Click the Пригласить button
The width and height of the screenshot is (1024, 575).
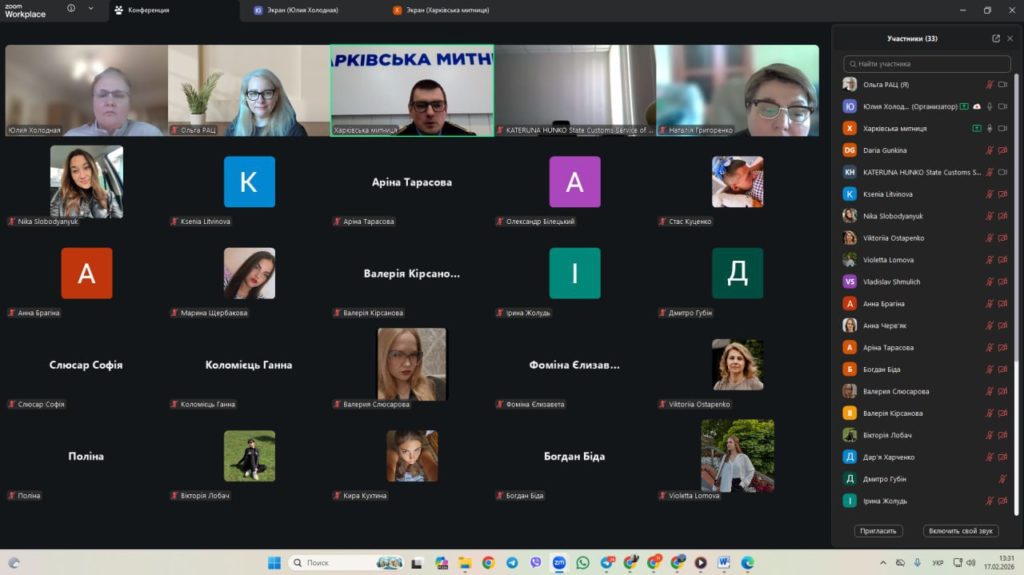[x=877, y=531]
